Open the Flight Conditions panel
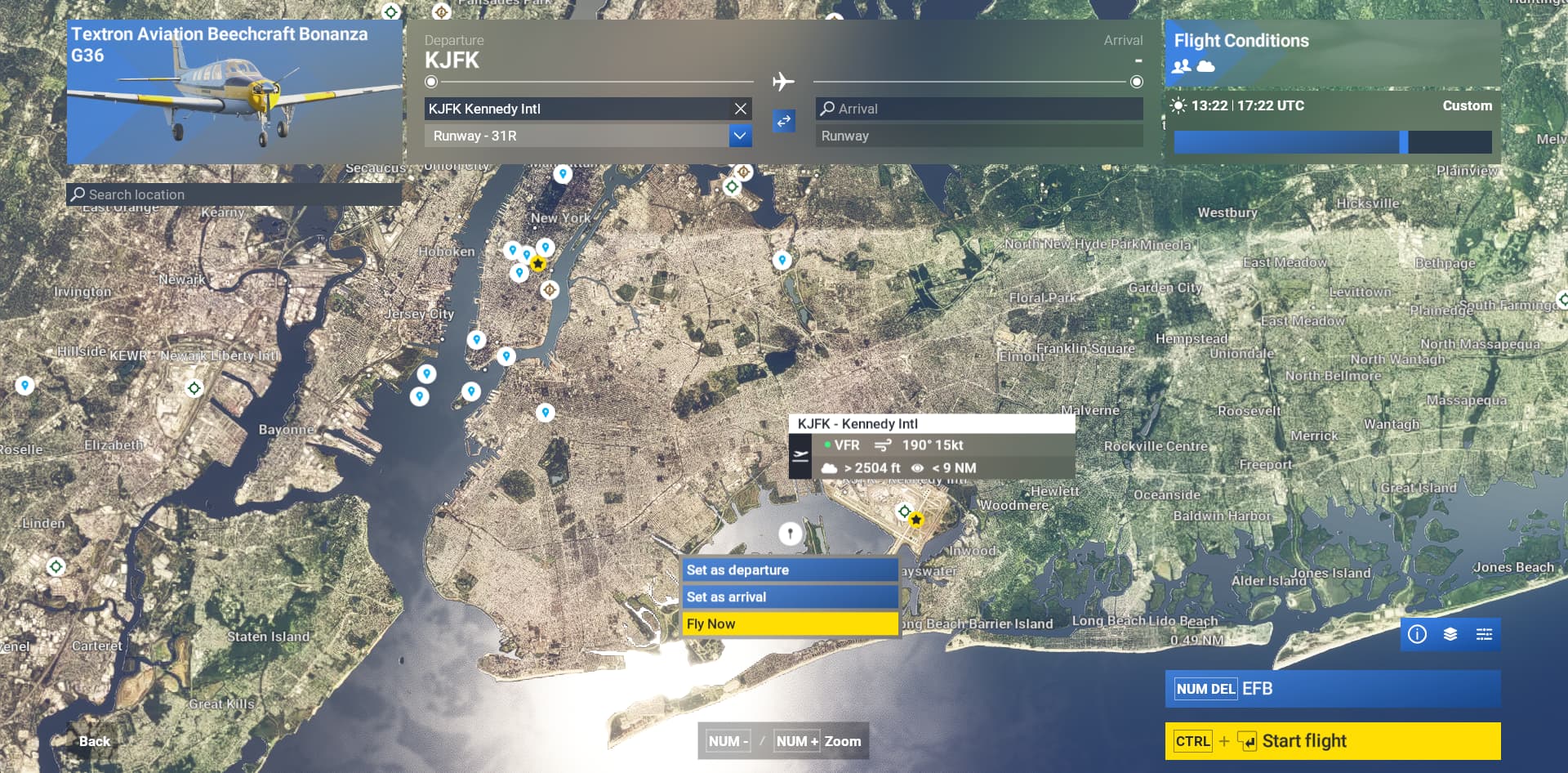Viewport: 1568px width, 773px height. point(1333,54)
